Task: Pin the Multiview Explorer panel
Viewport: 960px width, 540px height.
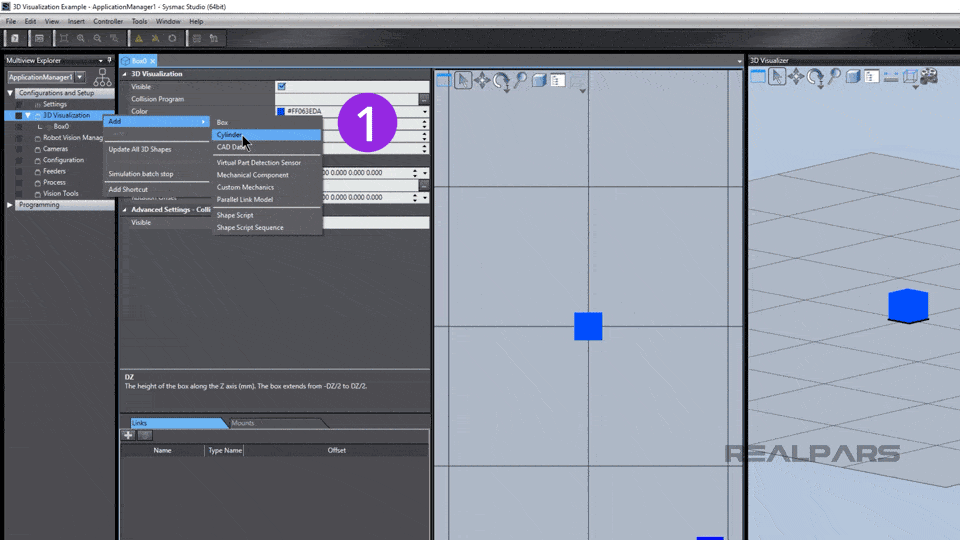Action: (x=110, y=61)
